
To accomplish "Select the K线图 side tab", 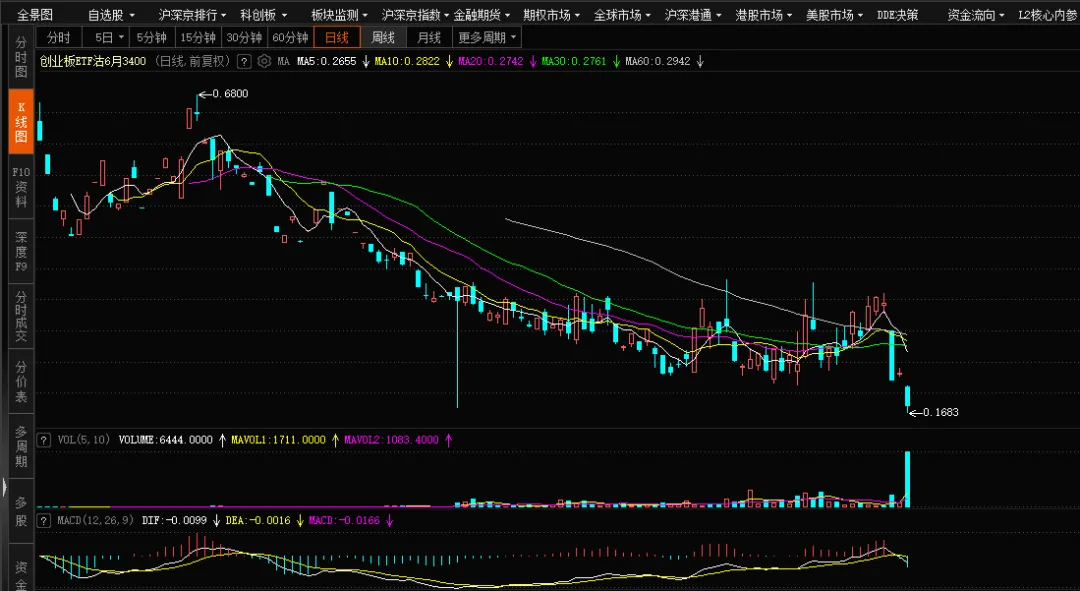I will point(21,122).
